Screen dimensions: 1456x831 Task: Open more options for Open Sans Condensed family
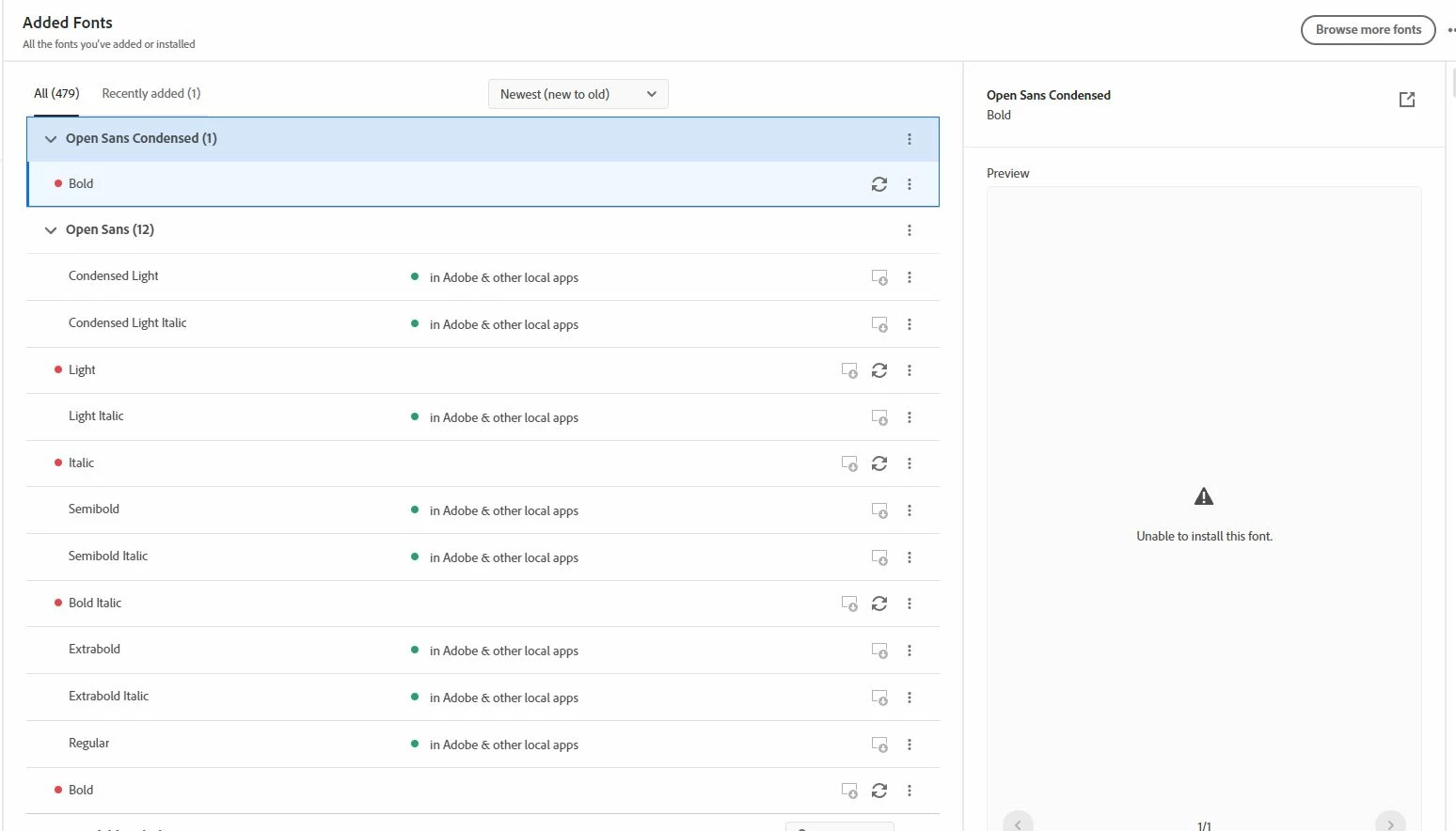click(x=910, y=139)
